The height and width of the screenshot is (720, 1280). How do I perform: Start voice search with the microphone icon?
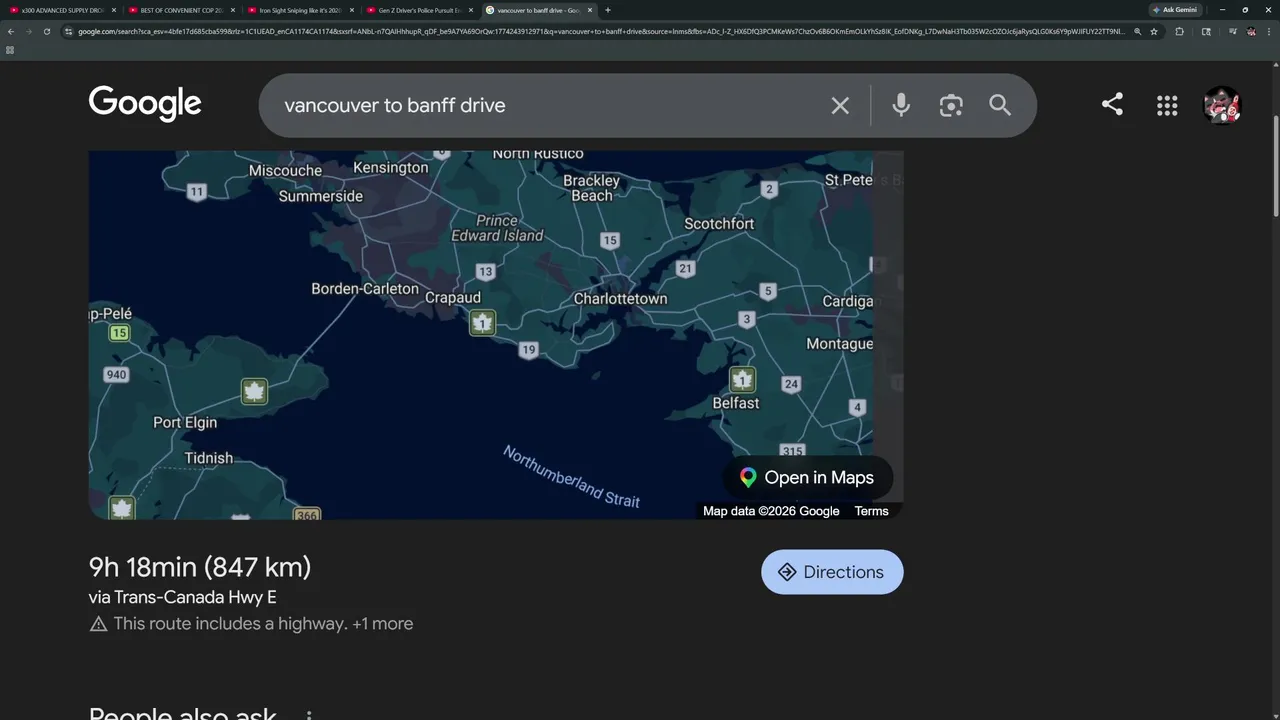pyautogui.click(x=901, y=105)
